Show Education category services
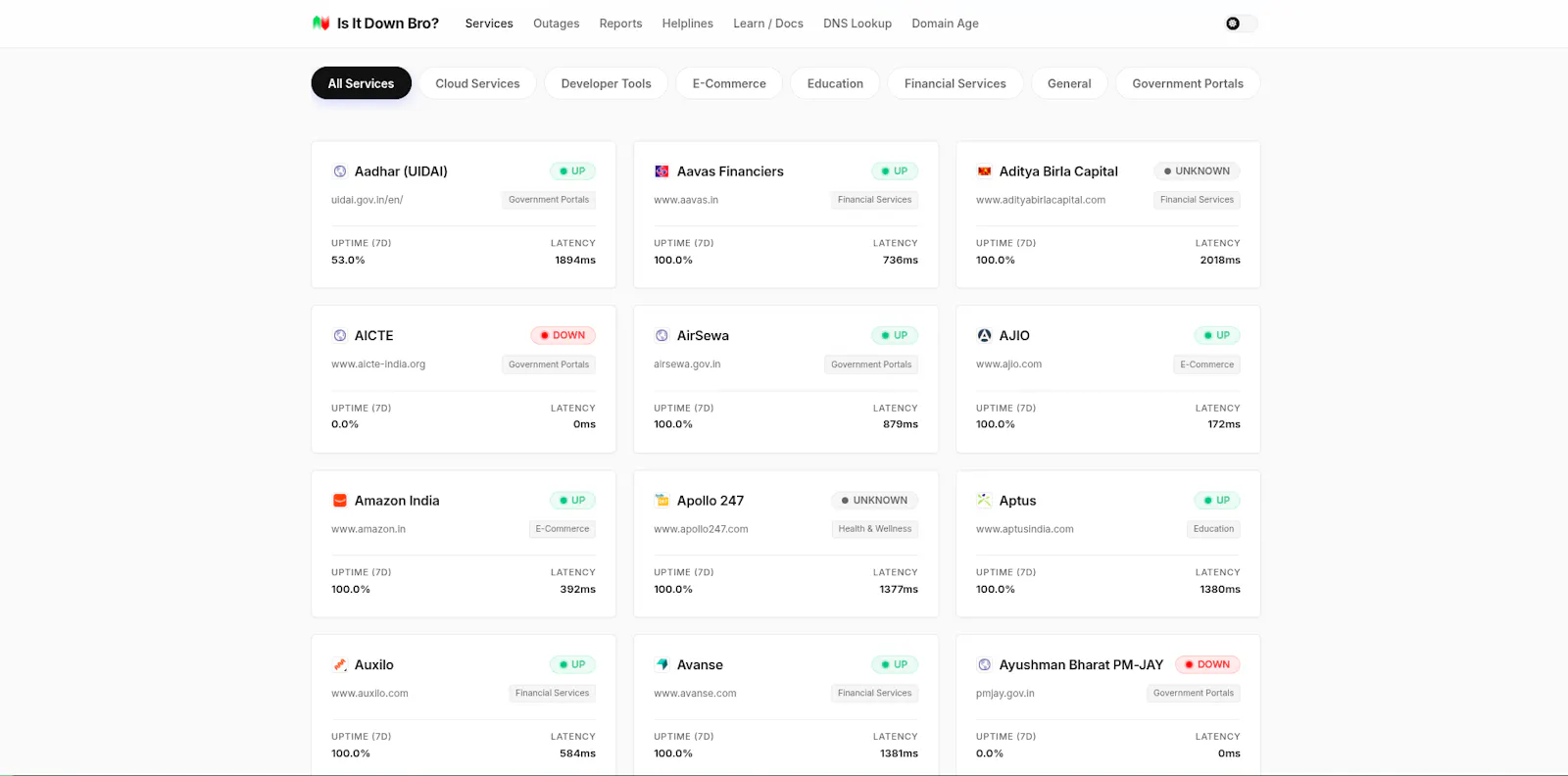This screenshot has height=776, width=1568. coord(835,83)
